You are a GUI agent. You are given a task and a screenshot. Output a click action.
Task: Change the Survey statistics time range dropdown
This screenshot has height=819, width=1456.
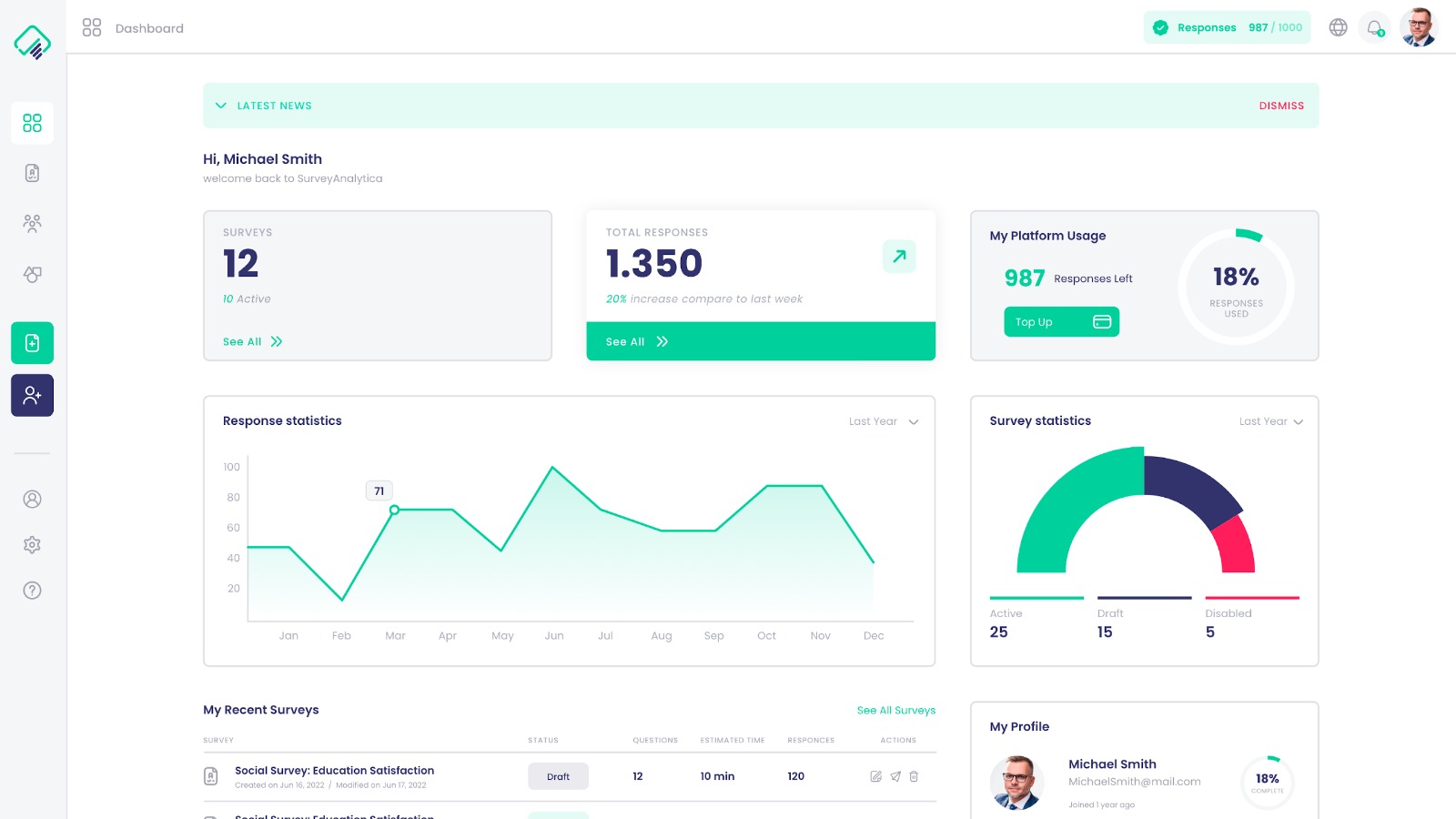point(1271,421)
